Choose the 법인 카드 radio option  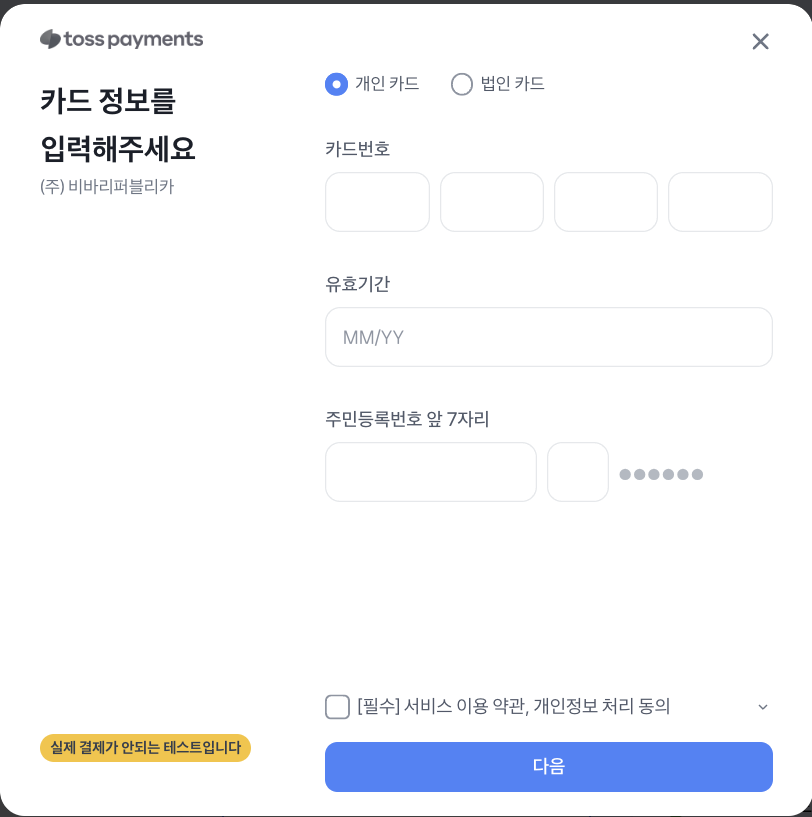tap(462, 84)
